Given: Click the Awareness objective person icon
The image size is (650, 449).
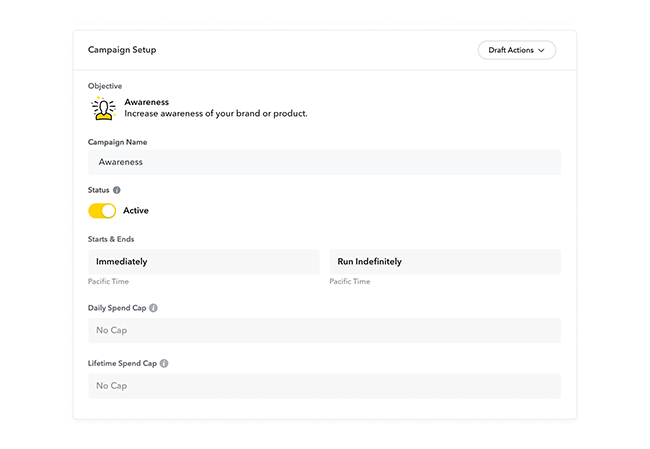Looking at the screenshot, I should (104, 109).
